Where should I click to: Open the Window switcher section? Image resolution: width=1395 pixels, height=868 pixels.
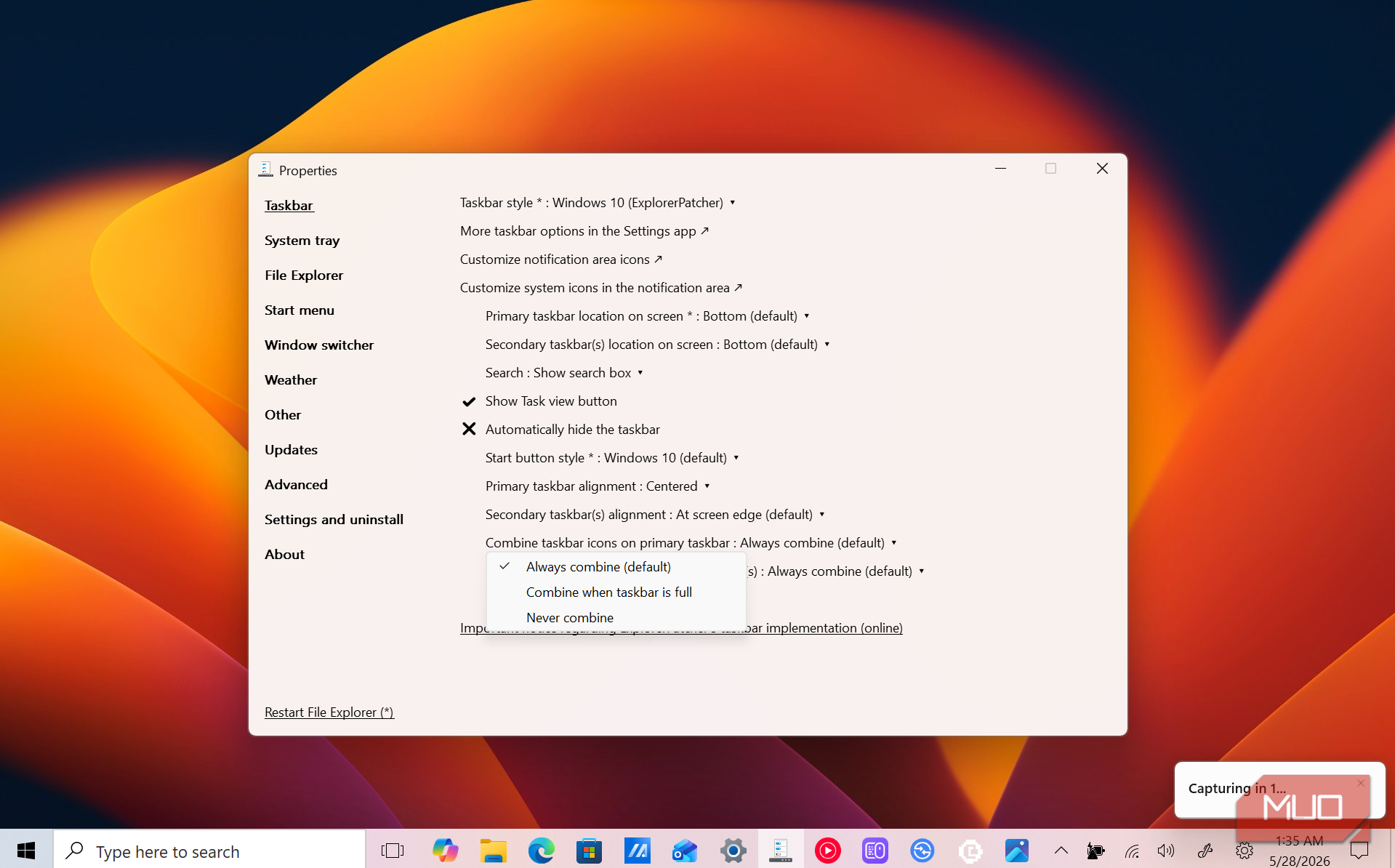click(x=319, y=345)
